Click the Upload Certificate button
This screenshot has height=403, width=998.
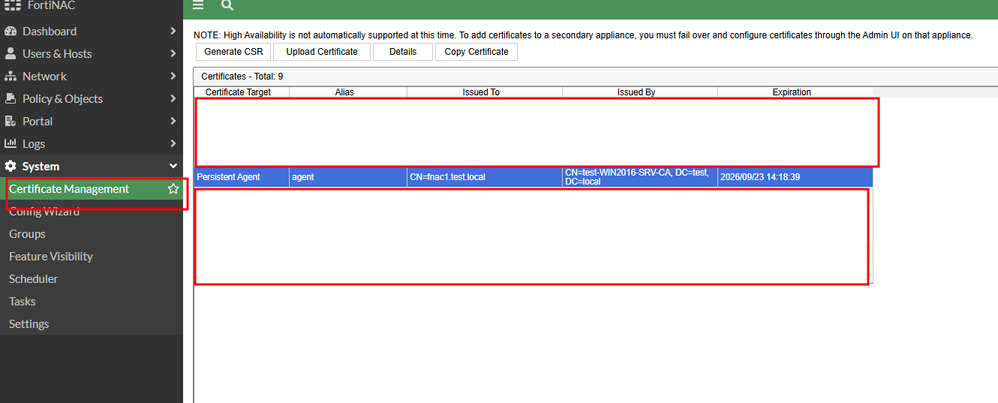[x=321, y=52]
